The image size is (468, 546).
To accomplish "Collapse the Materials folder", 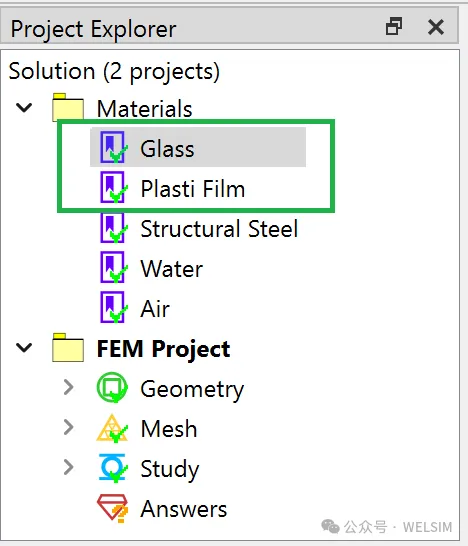I will click(x=24, y=107).
